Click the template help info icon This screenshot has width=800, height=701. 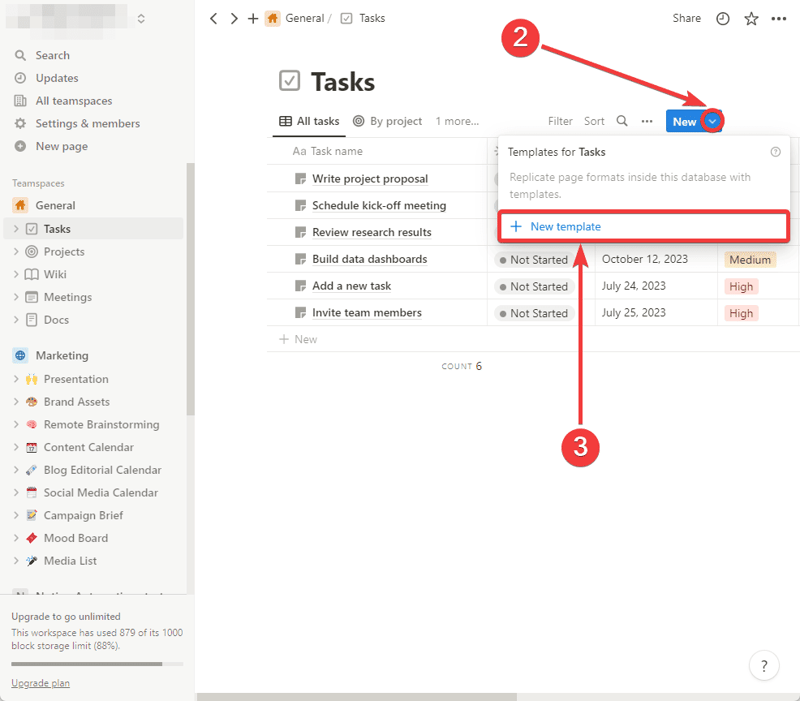(x=775, y=152)
